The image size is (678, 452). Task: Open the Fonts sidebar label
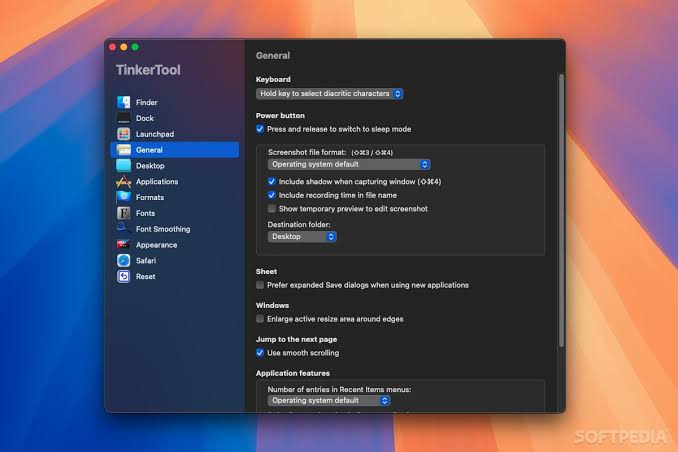pyautogui.click(x=145, y=213)
